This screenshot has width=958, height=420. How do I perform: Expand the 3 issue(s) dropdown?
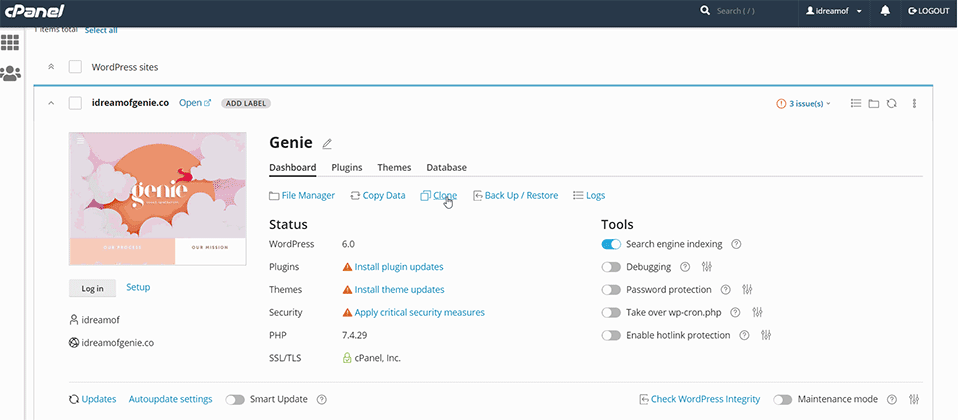pyautogui.click(x=804, y=103)
